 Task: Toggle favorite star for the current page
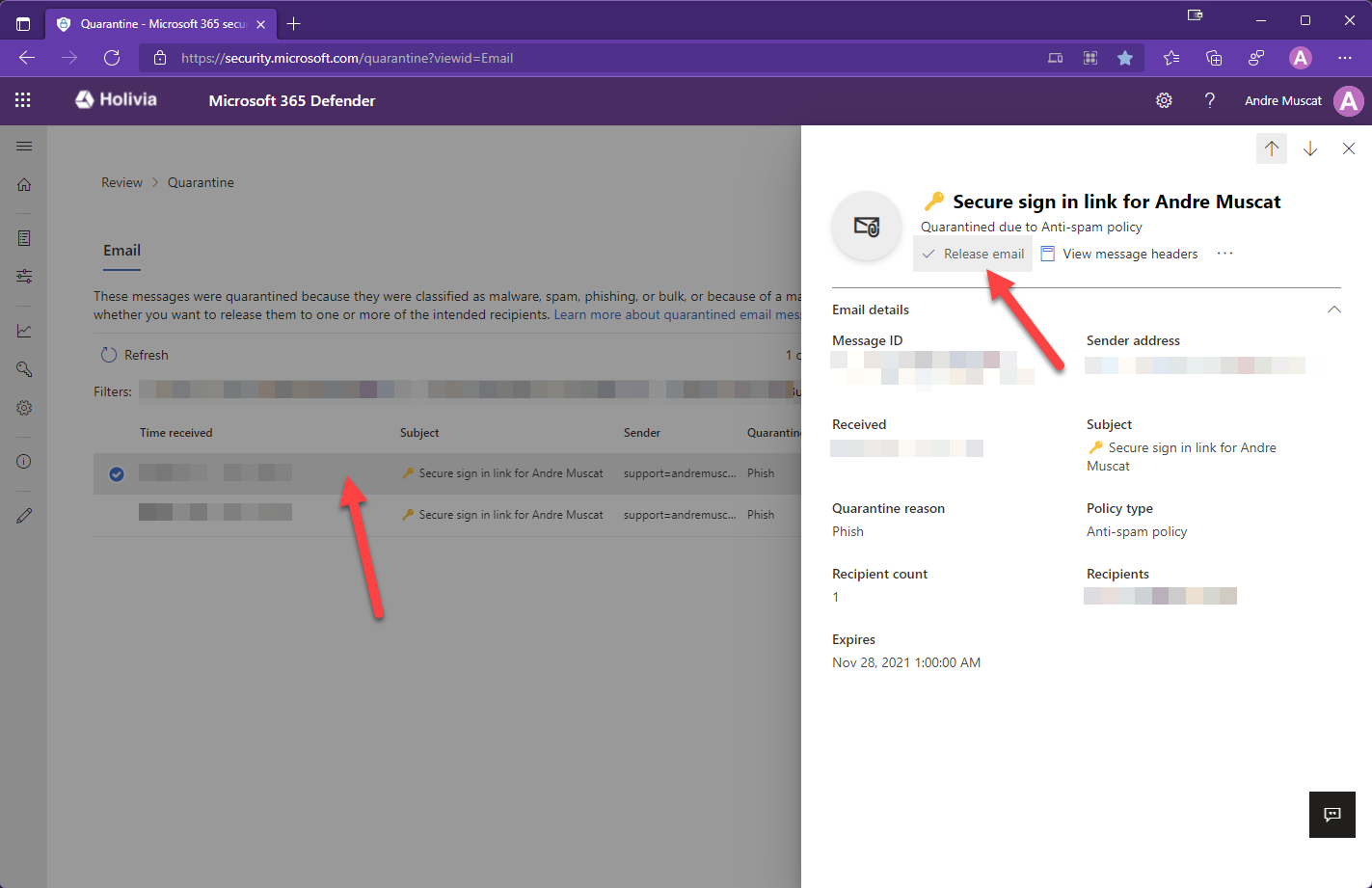tap(1125, 58)
